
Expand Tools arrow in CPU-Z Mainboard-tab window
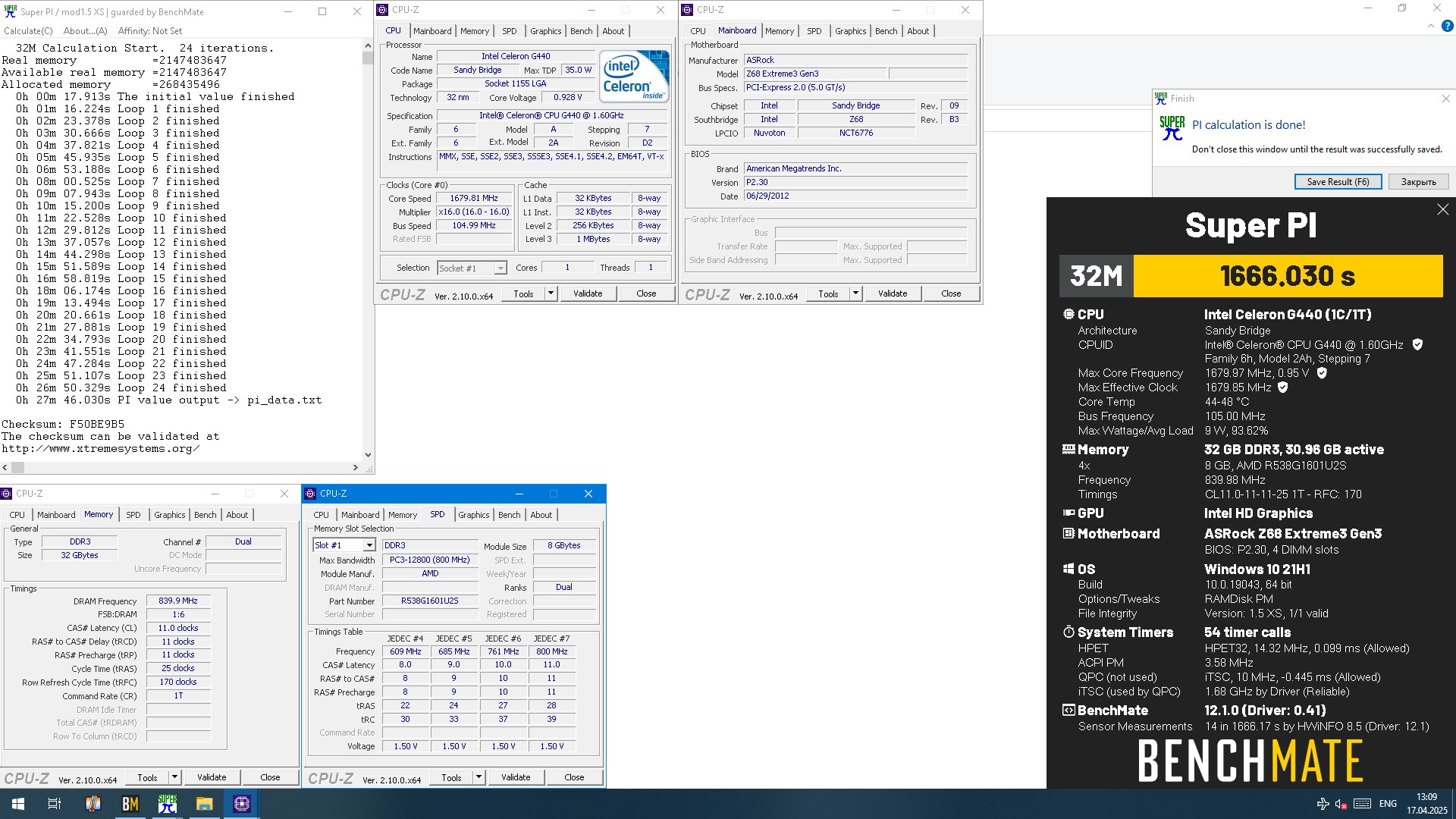[855, 293]
